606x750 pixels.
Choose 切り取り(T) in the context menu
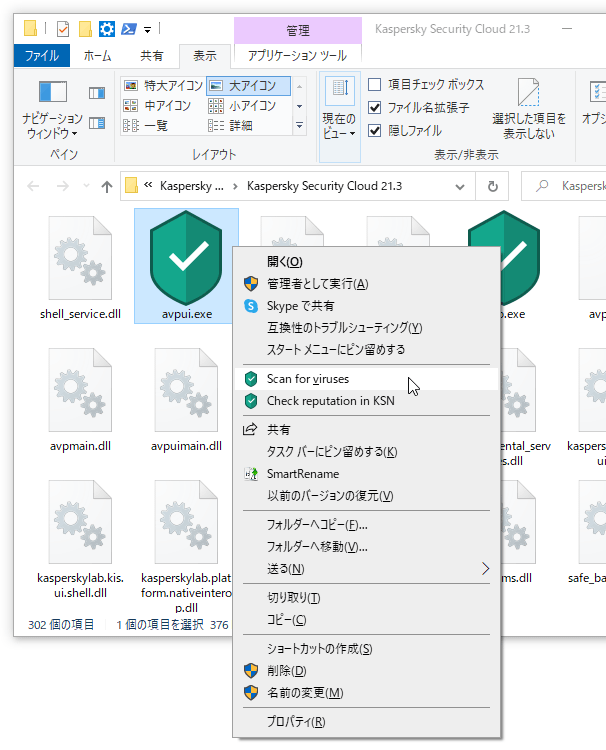[366, 598]
